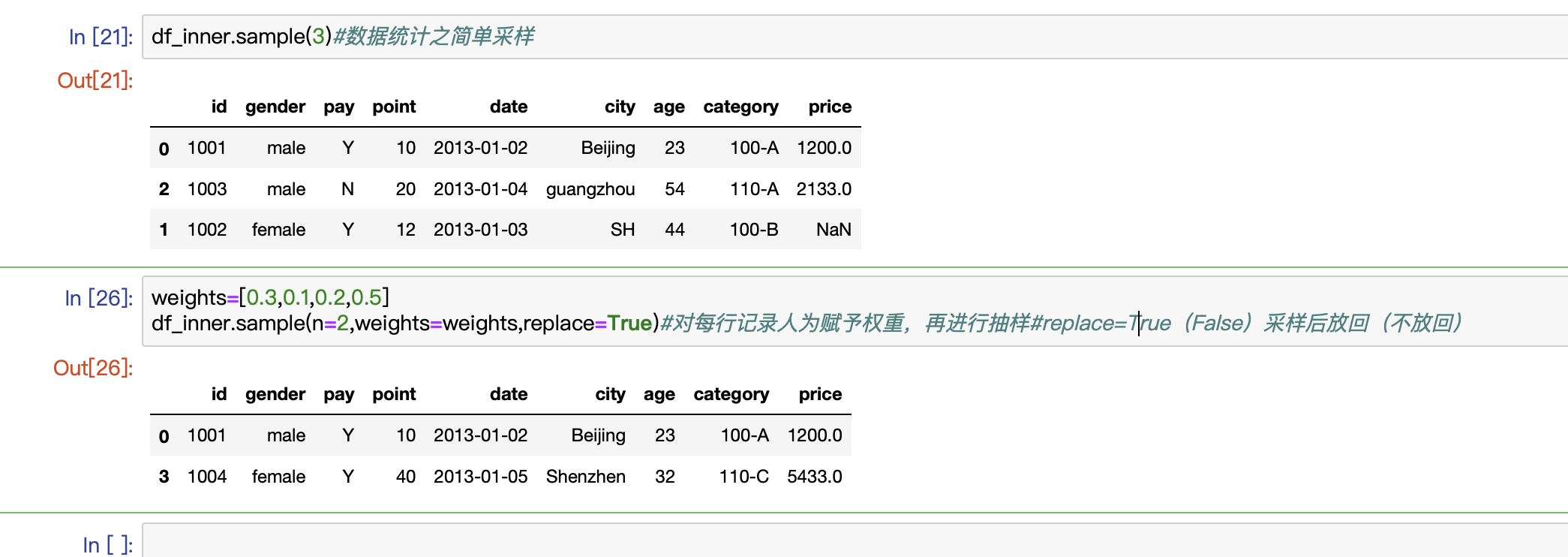Click the 110-C category cell
The image size is (1568, 557).
coord(743,477)
